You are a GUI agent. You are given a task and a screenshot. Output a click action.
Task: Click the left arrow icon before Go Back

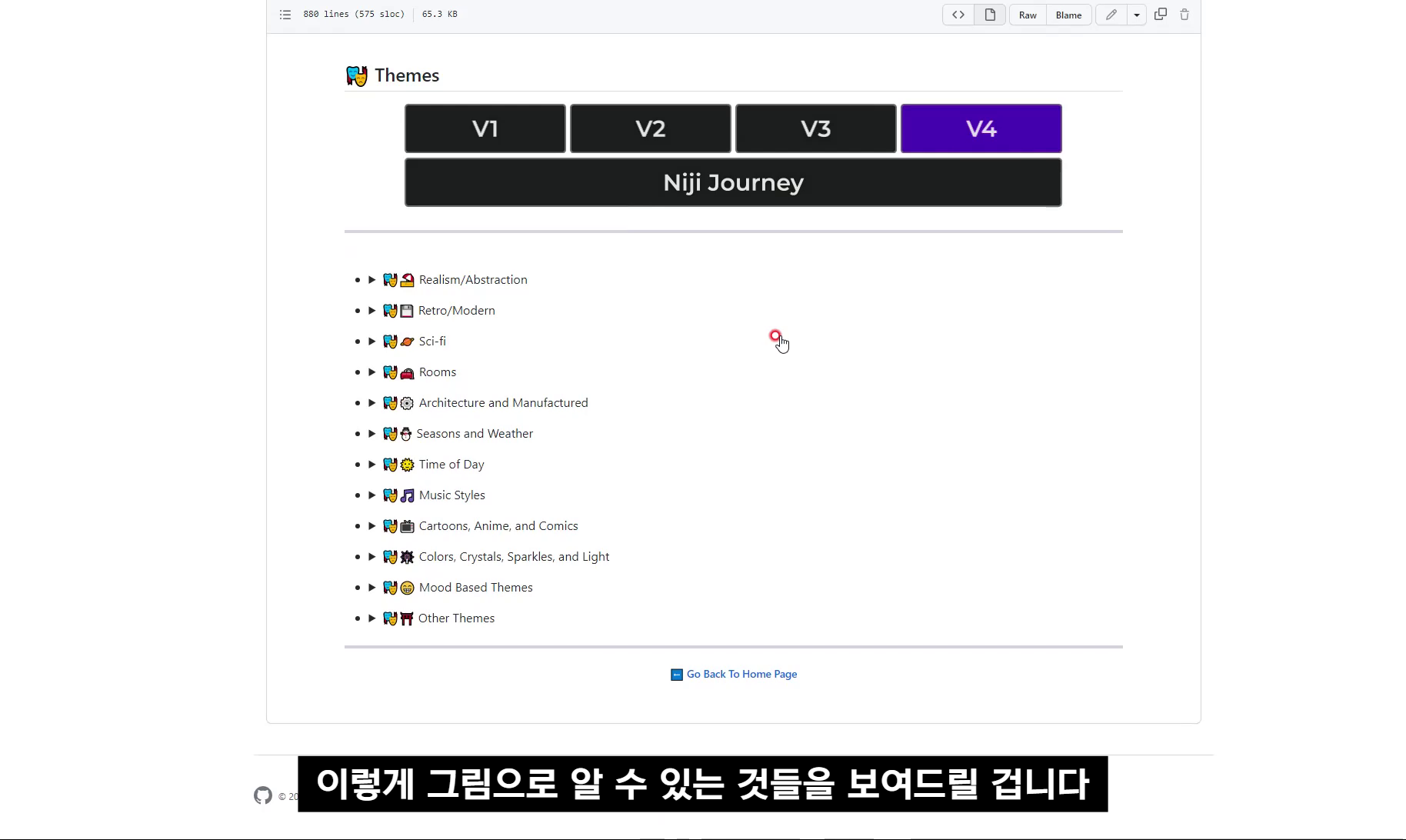point(677,675)
